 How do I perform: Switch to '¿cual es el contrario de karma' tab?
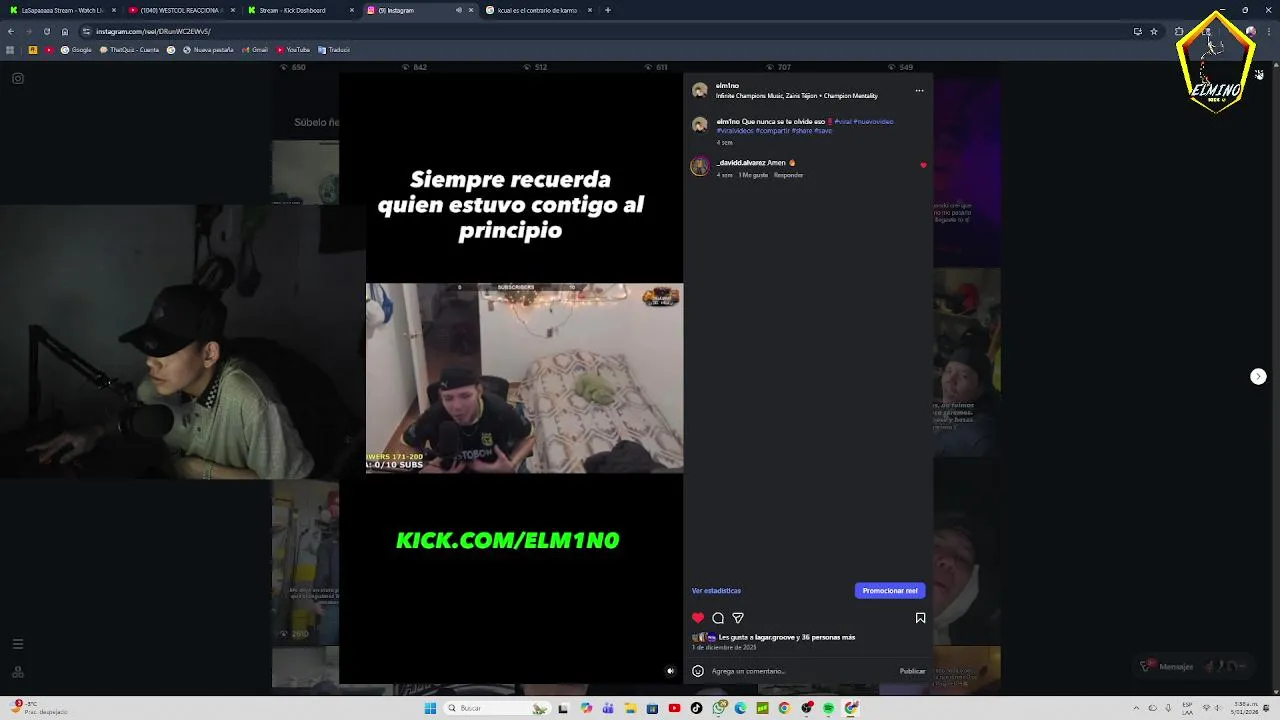tap(537, 10)
